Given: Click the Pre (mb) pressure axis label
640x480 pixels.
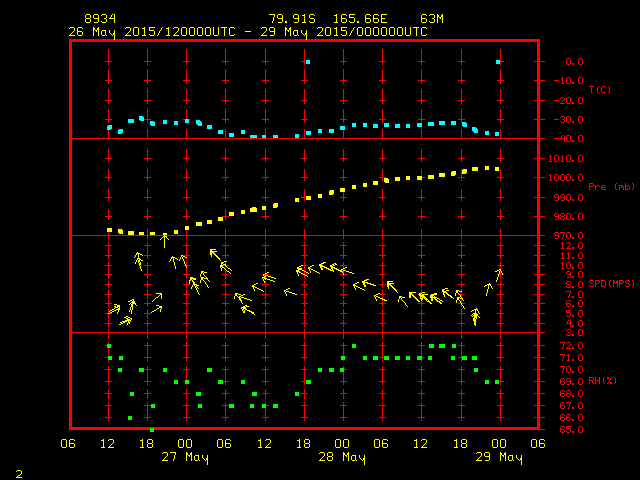Looking at the screenshot, I should click(x=611, y=187).
